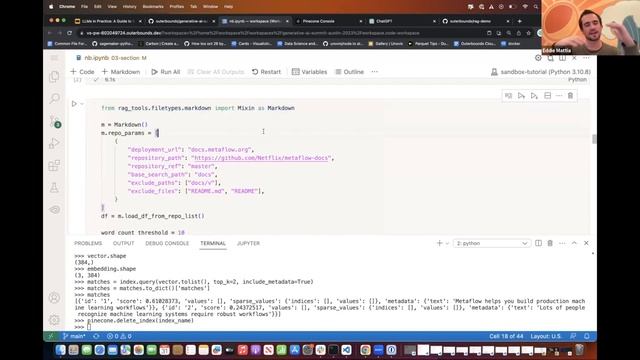
Task: Open more cell actions ellipsis
Action: 559,96
